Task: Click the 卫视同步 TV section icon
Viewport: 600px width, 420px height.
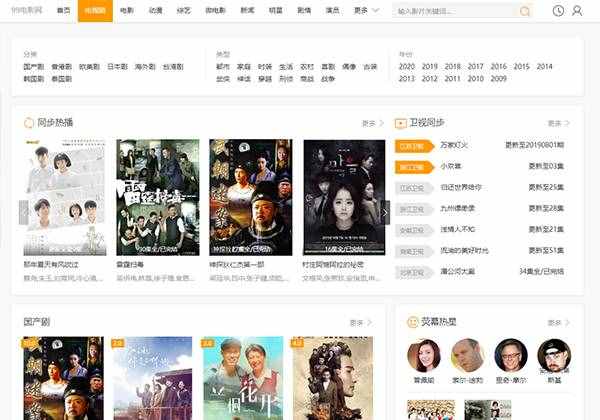Action: pyautogui.click(x=400, y=123)
